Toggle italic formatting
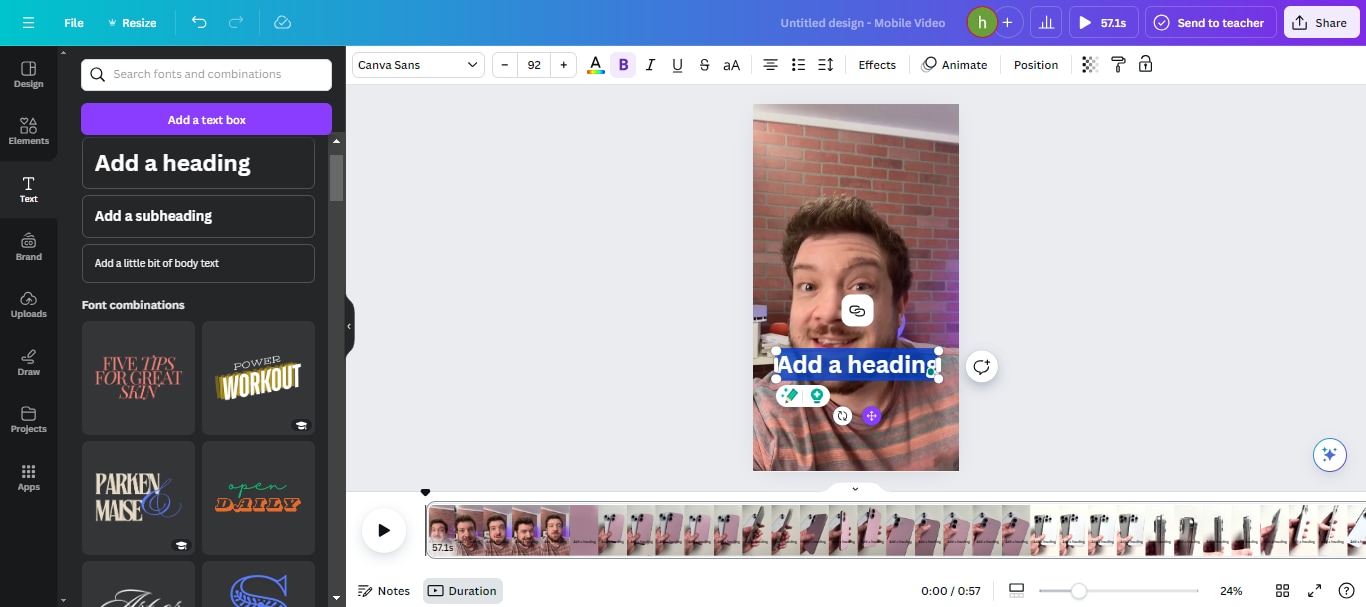The height and width of the screenshot is (607, 1366). 650,65
